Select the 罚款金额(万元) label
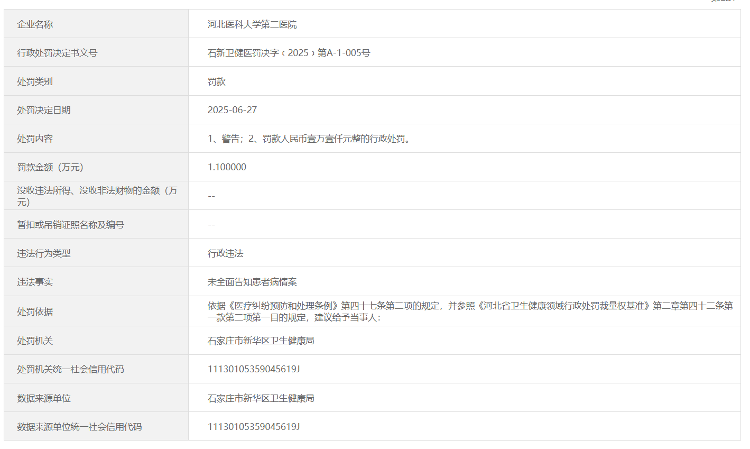 coord(49,167)
